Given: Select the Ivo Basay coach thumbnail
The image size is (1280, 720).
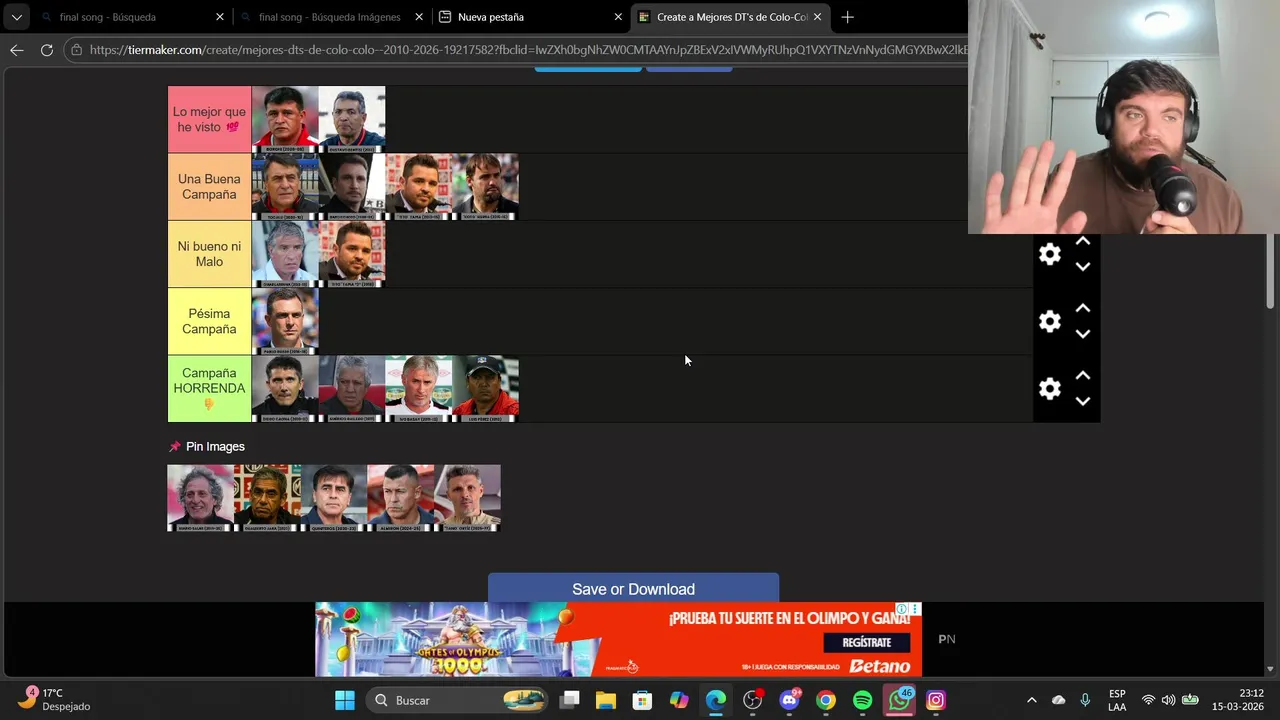Looking at the screenshot, I should (x=419, y=389).
